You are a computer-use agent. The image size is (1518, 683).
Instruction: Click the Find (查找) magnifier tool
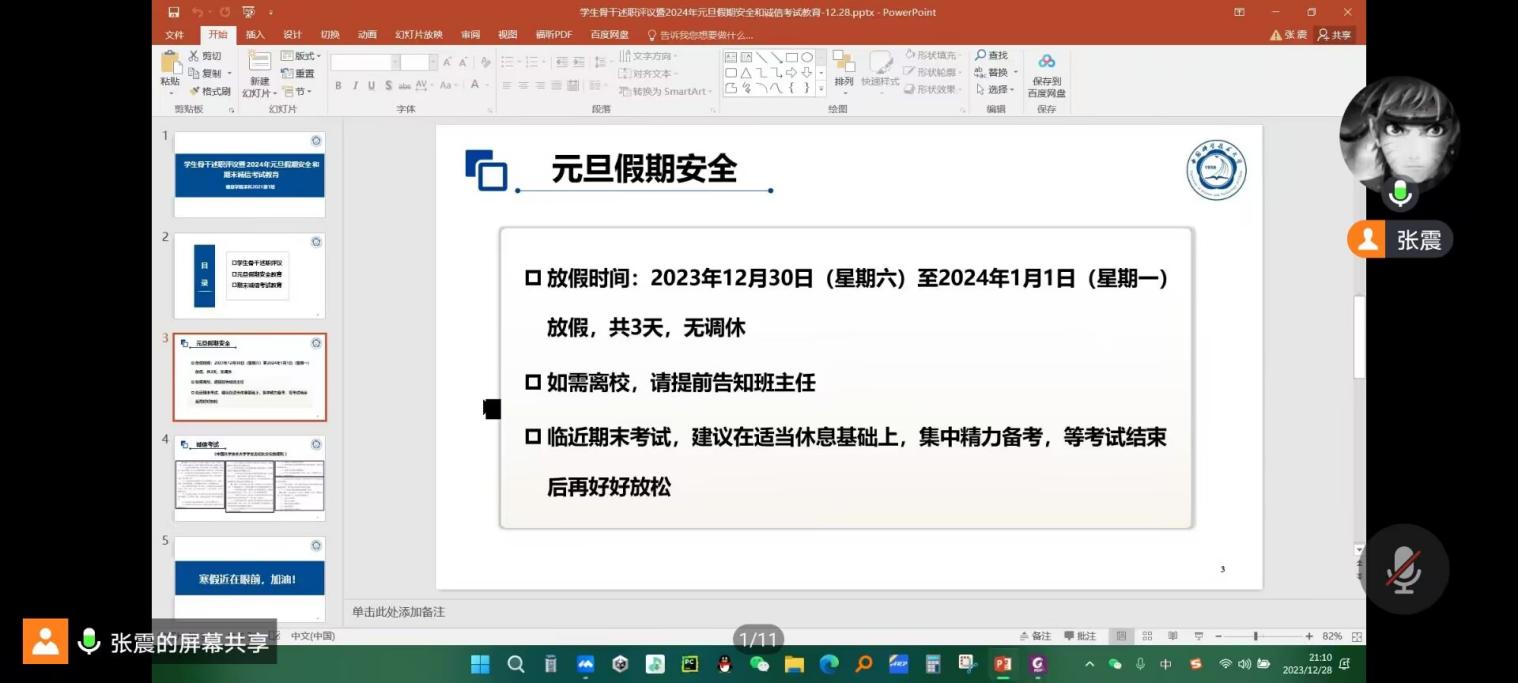(991, 56)
